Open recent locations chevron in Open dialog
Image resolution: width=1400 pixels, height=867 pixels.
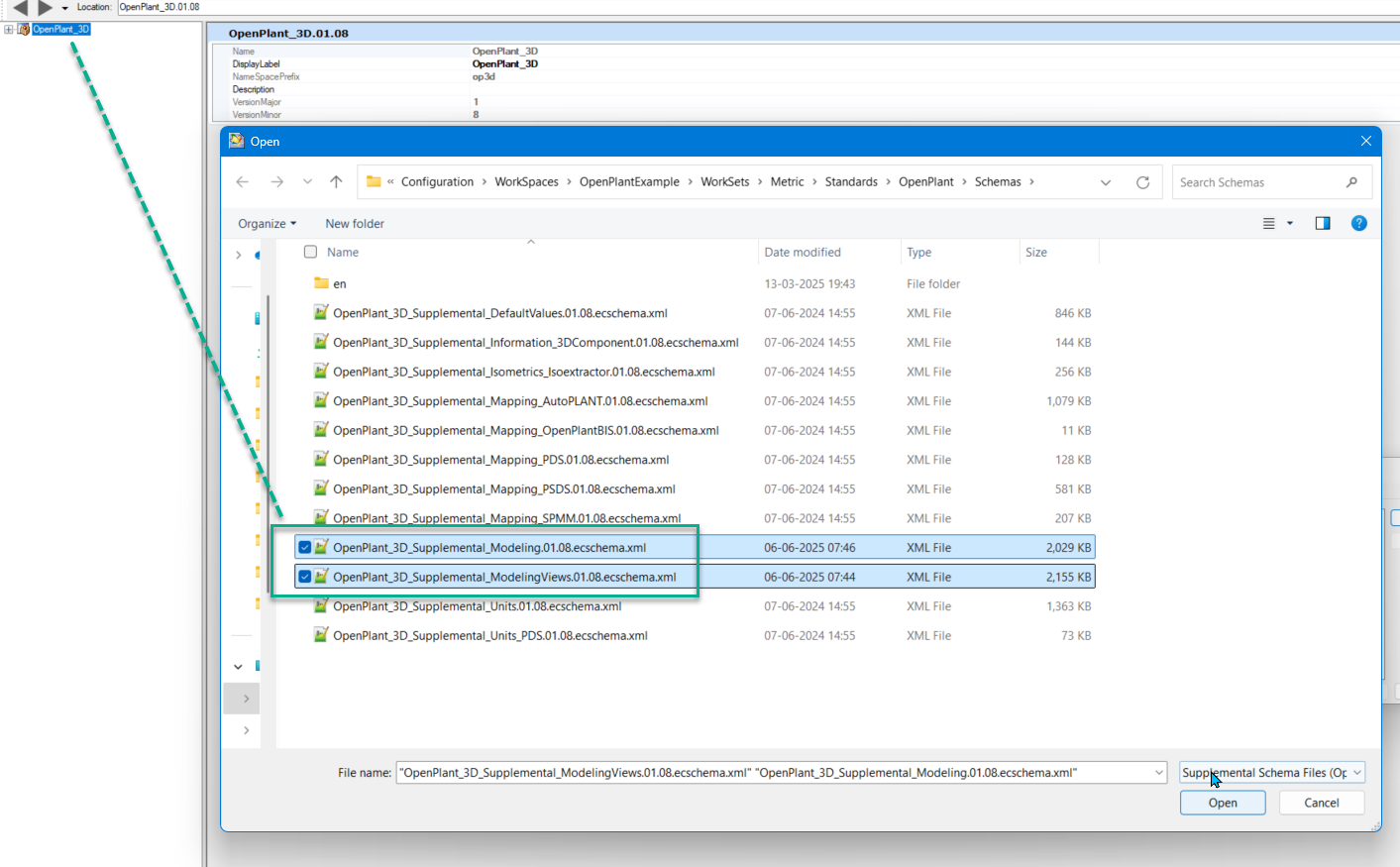pyautogui.click(x=307, y=182)
